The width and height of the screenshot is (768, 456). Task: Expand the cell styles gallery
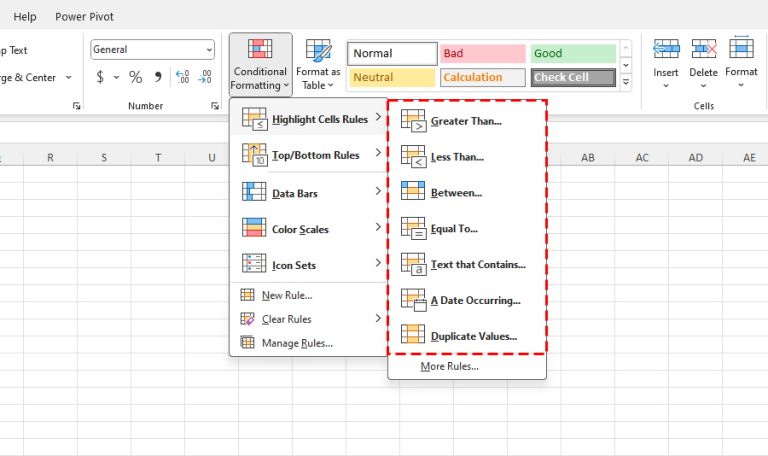tap(626, 84)
